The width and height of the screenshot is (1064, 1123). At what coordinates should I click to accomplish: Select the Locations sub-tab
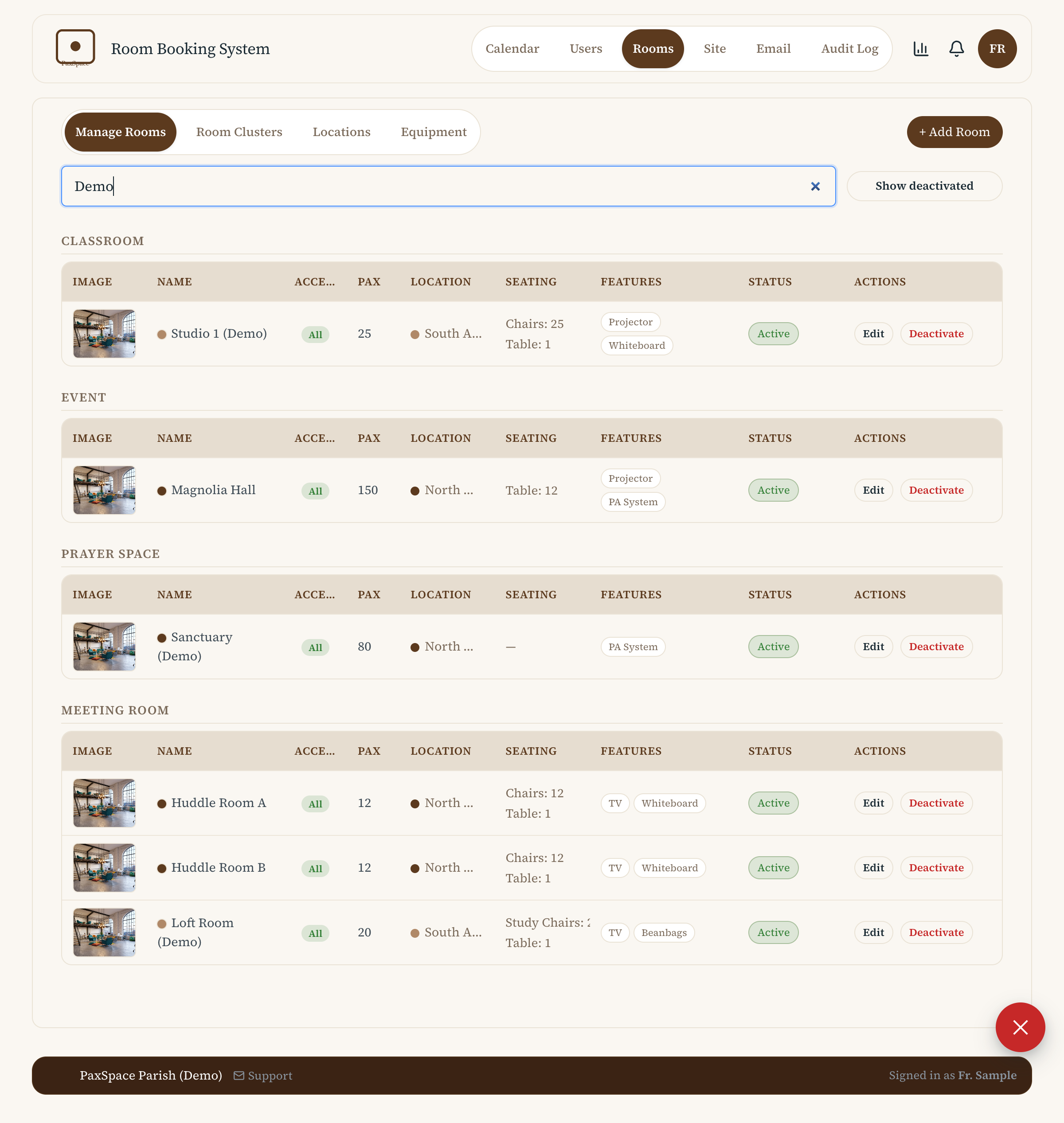click(x=341, y=132)
